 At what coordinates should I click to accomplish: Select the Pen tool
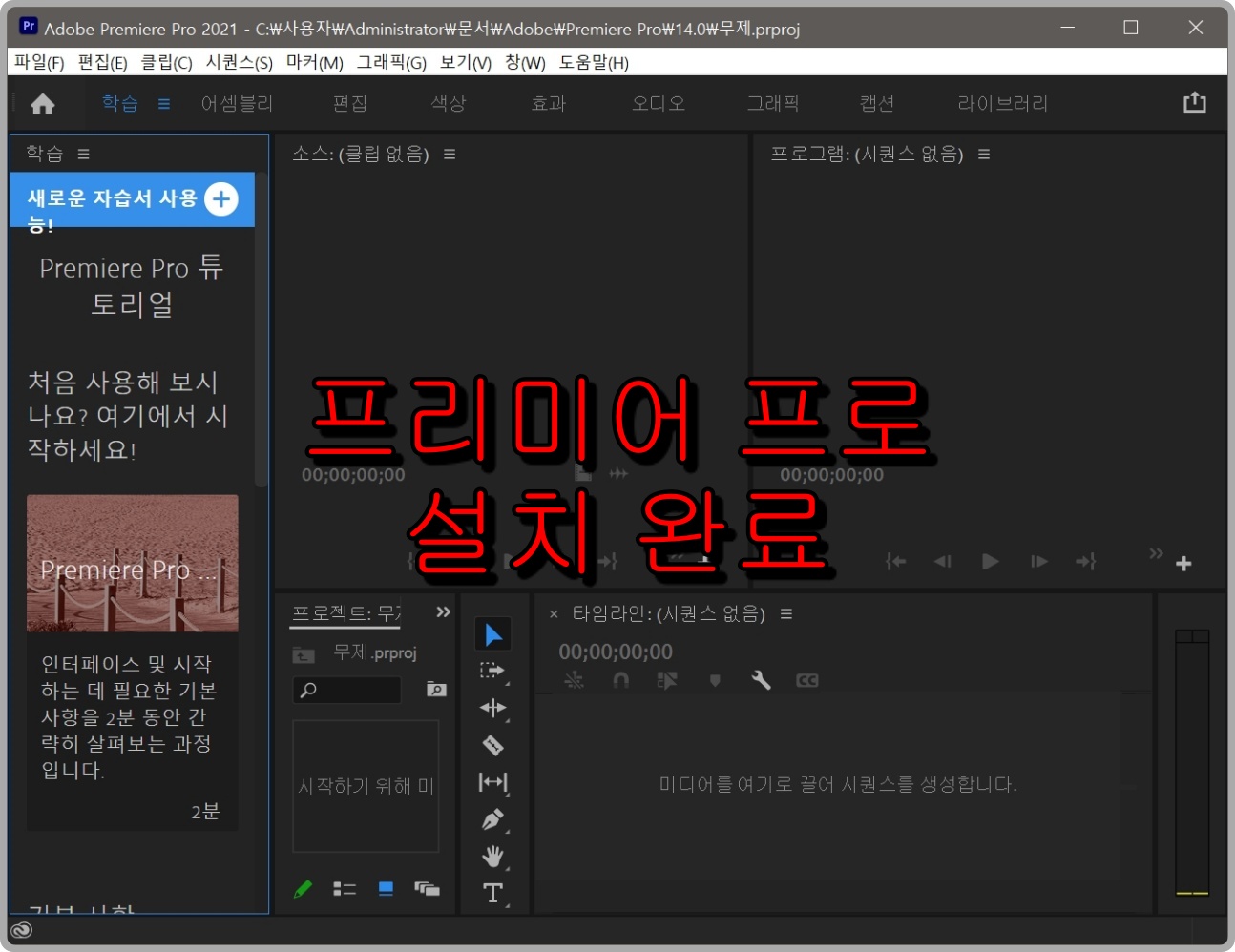(x=493, y=819)
